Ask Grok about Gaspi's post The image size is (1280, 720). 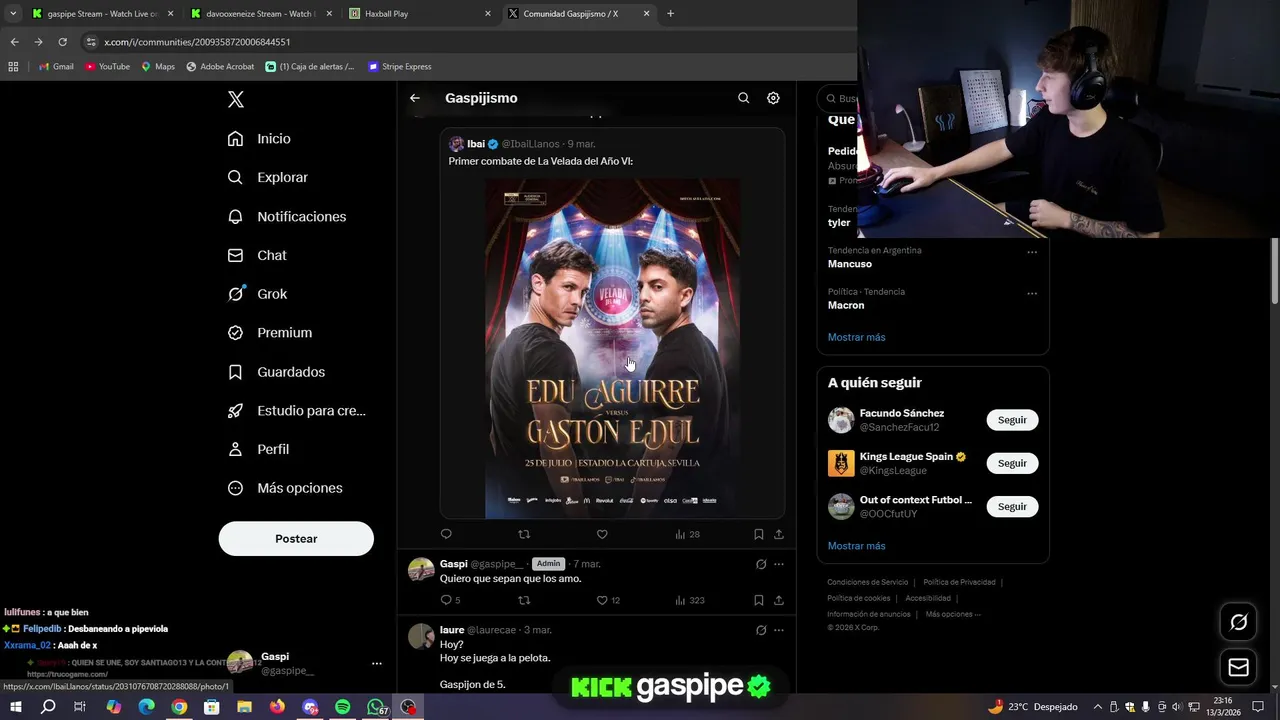click(x=761, y=564)
